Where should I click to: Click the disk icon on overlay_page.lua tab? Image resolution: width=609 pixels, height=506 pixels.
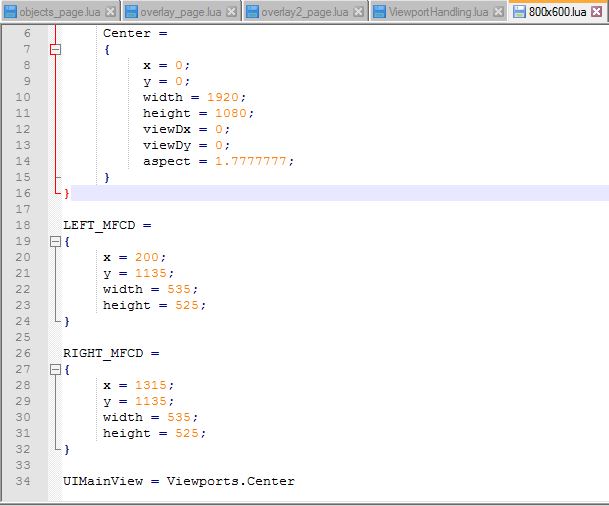point(131,12)
